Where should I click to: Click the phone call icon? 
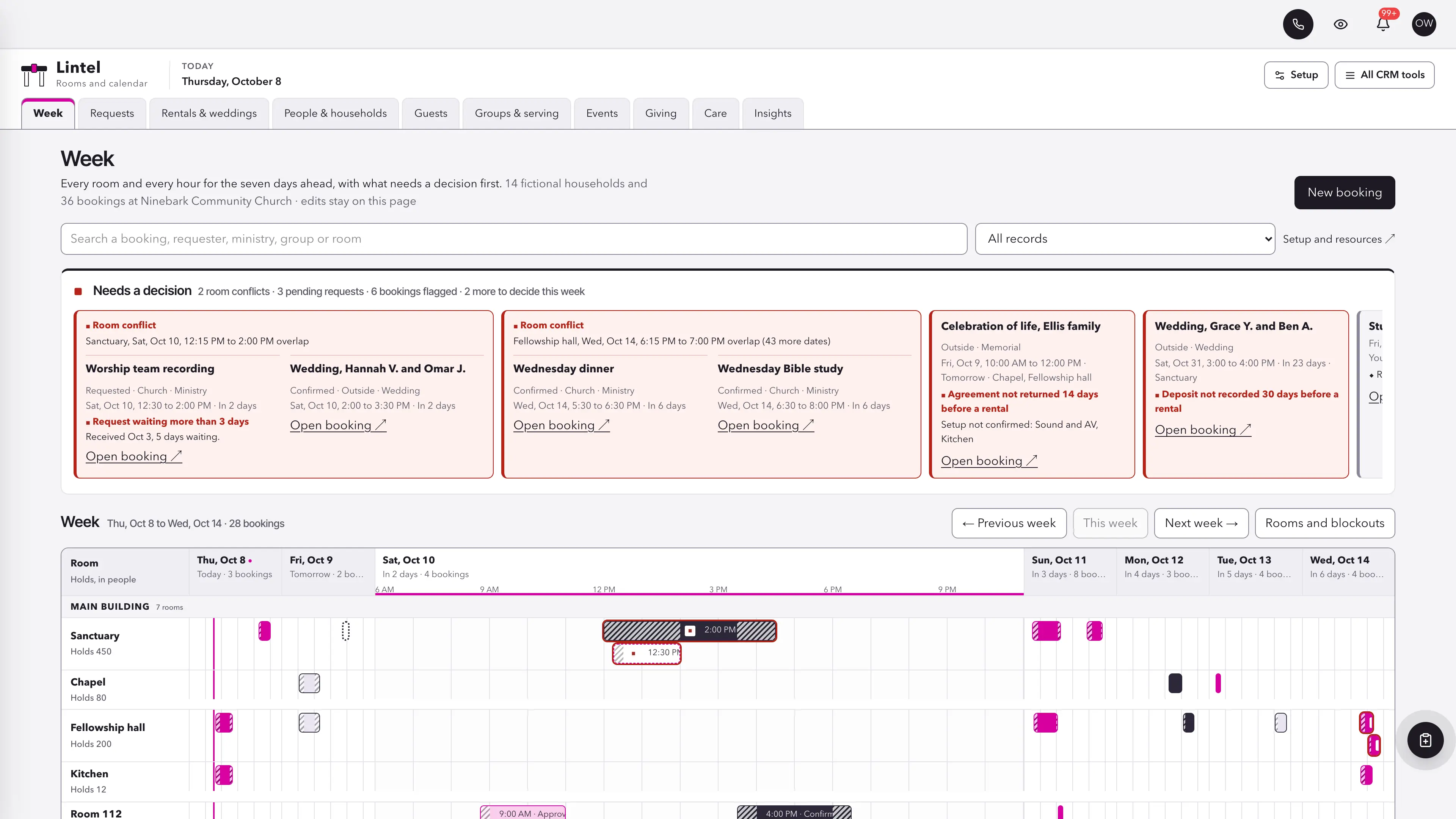point(1298,24)
